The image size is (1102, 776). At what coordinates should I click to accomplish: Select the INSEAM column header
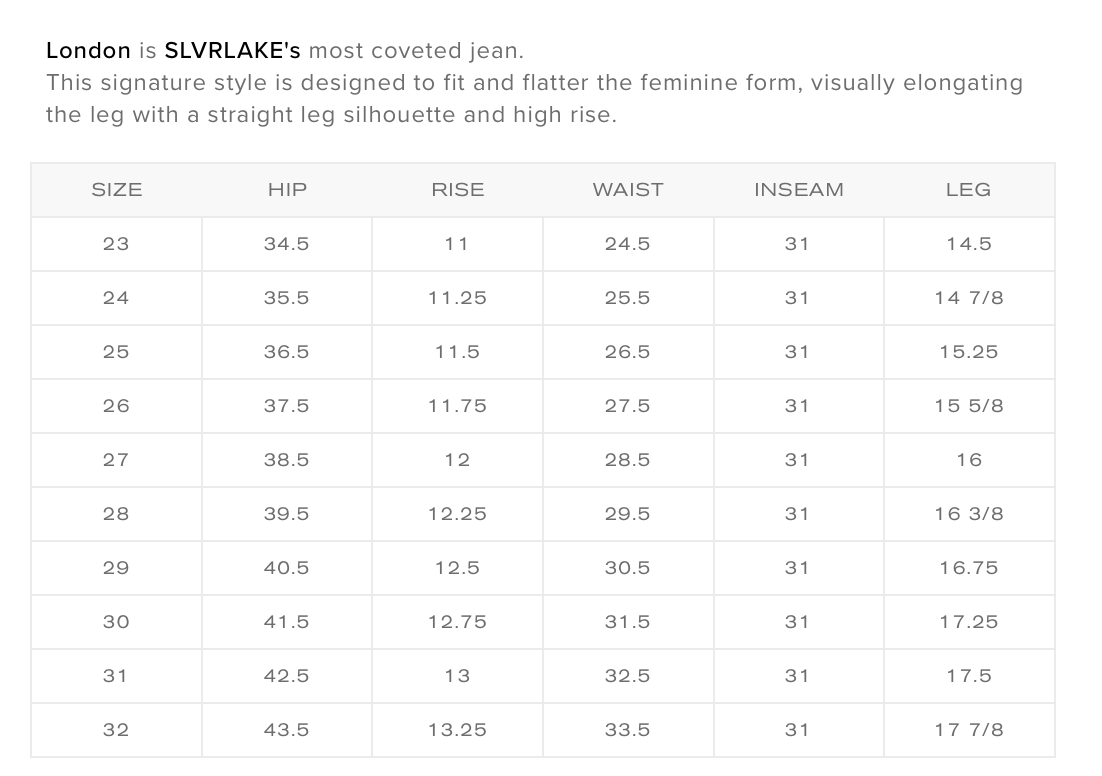(798, 190)
